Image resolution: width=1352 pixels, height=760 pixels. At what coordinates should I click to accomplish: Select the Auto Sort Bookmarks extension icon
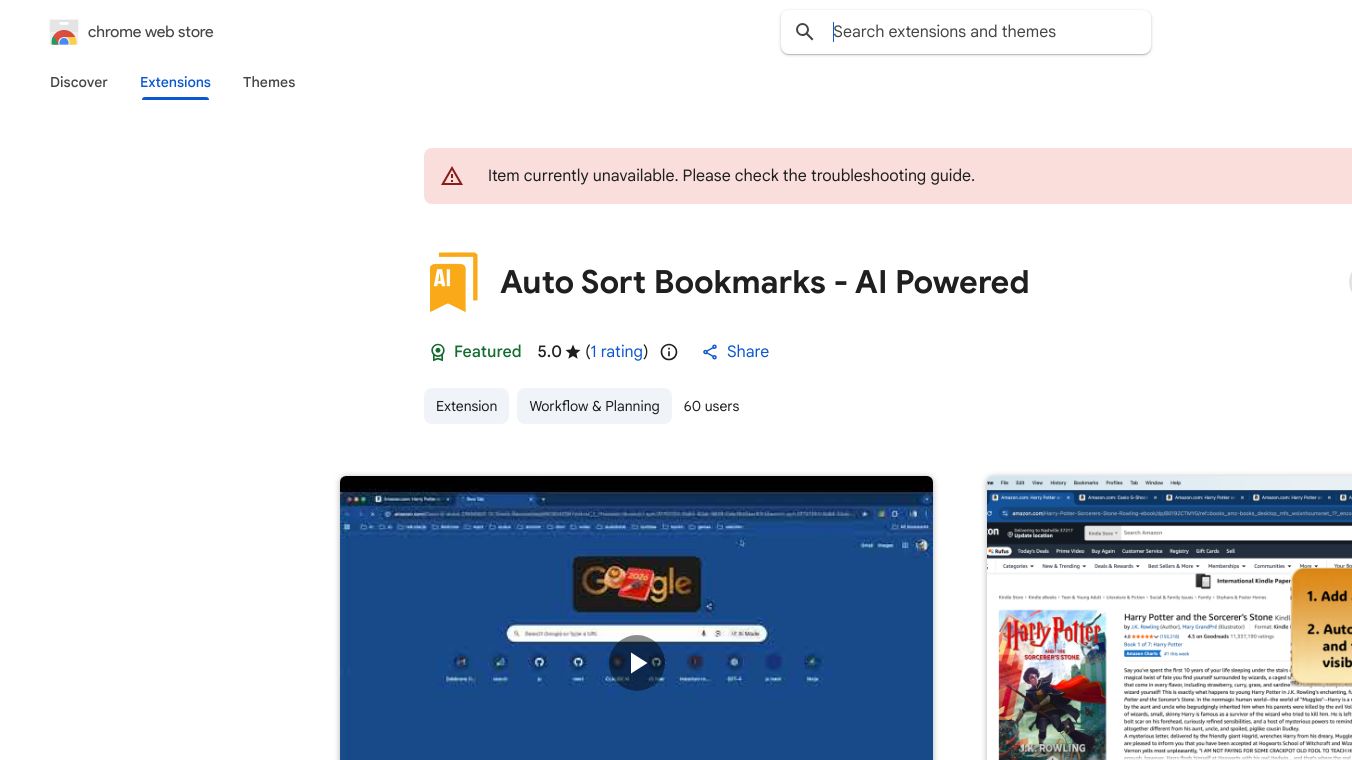(452, 282)
